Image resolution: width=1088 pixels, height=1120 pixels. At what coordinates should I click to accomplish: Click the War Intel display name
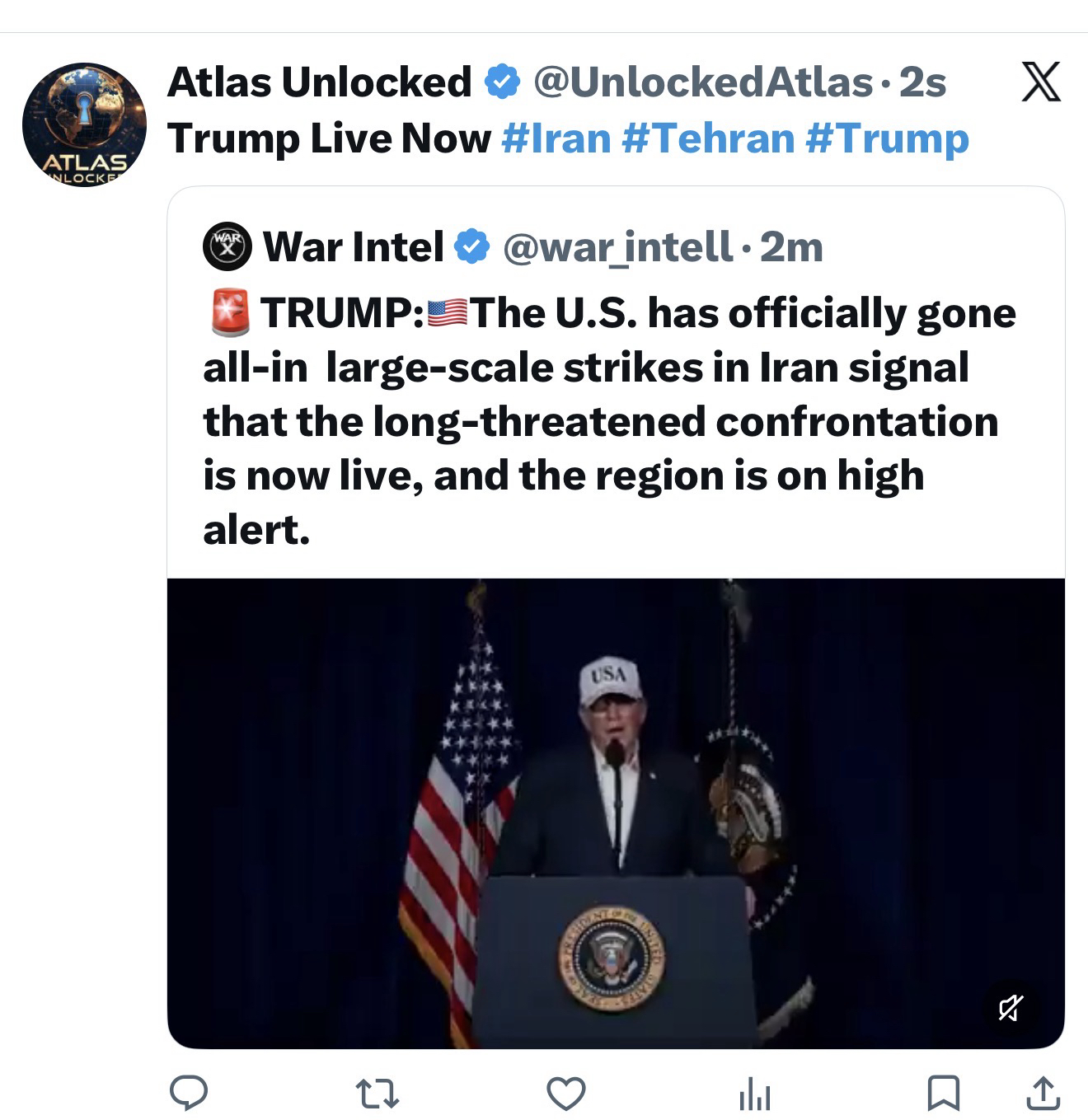click(x=353, y=246)
